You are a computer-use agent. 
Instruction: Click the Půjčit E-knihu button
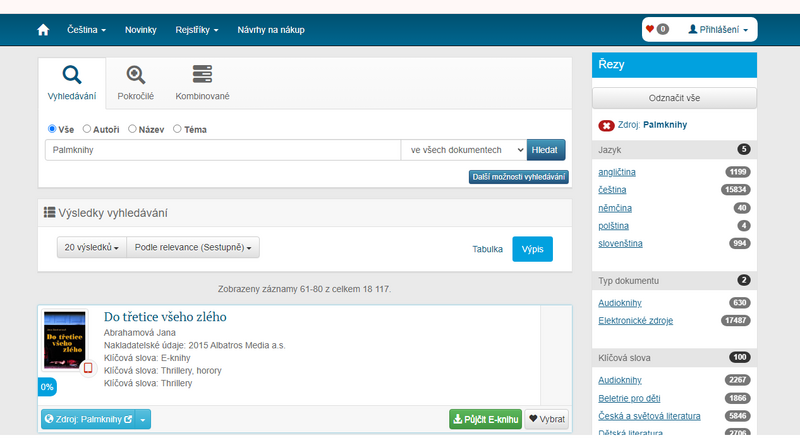click(485, 419)
